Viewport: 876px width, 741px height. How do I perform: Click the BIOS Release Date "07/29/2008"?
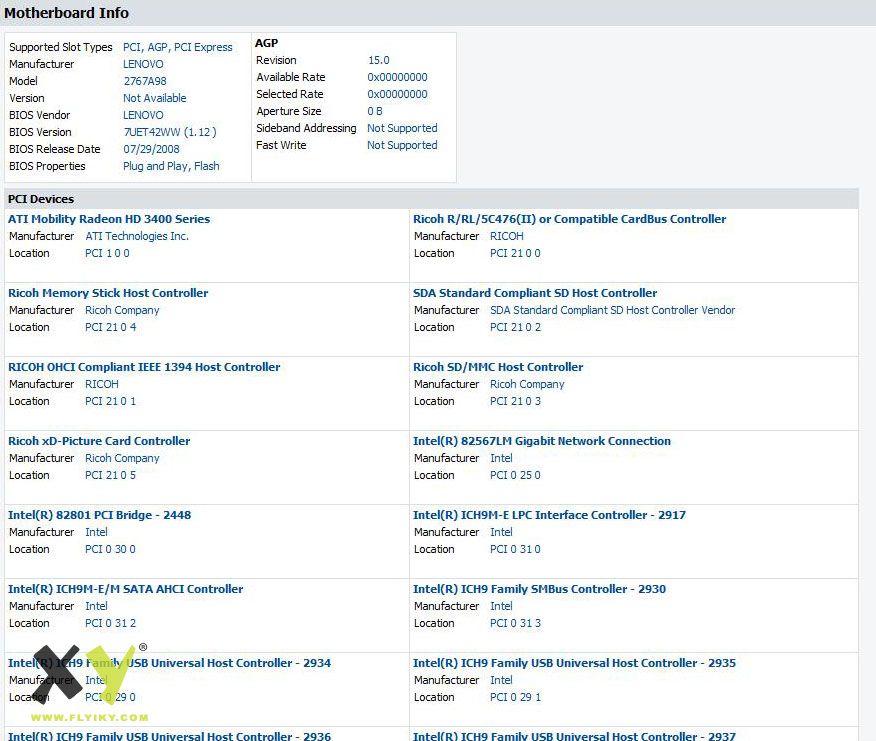(x=151, y=149)
